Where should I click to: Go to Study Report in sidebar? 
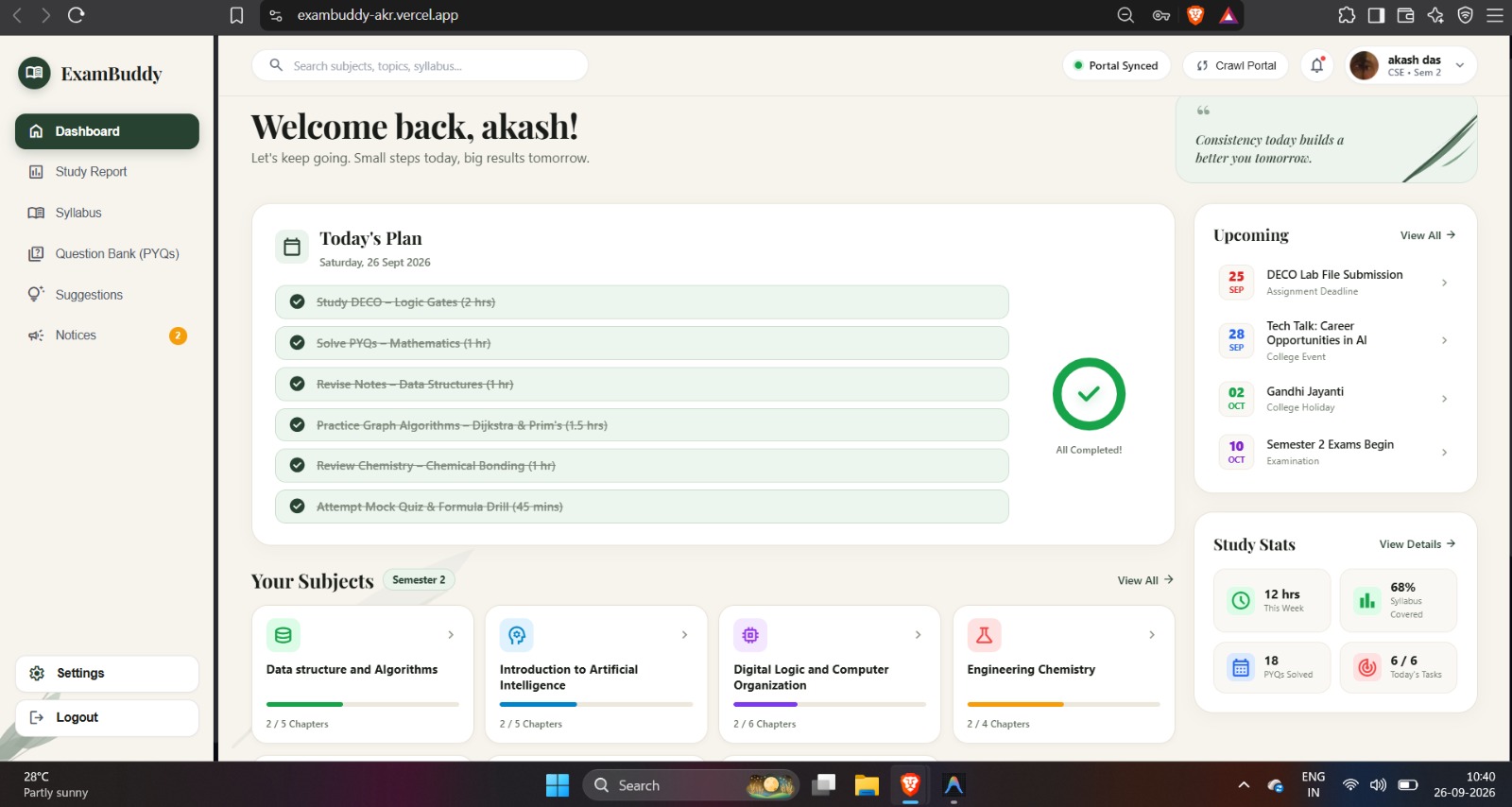tap(107, 172)
